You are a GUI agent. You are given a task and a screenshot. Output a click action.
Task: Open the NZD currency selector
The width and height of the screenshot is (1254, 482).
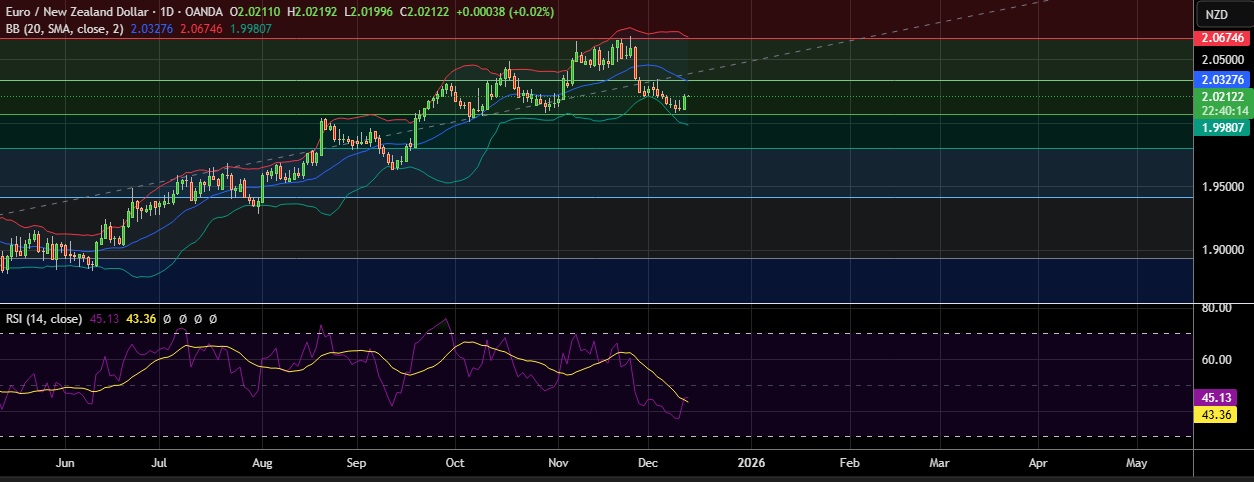(x=1216, y=14)
